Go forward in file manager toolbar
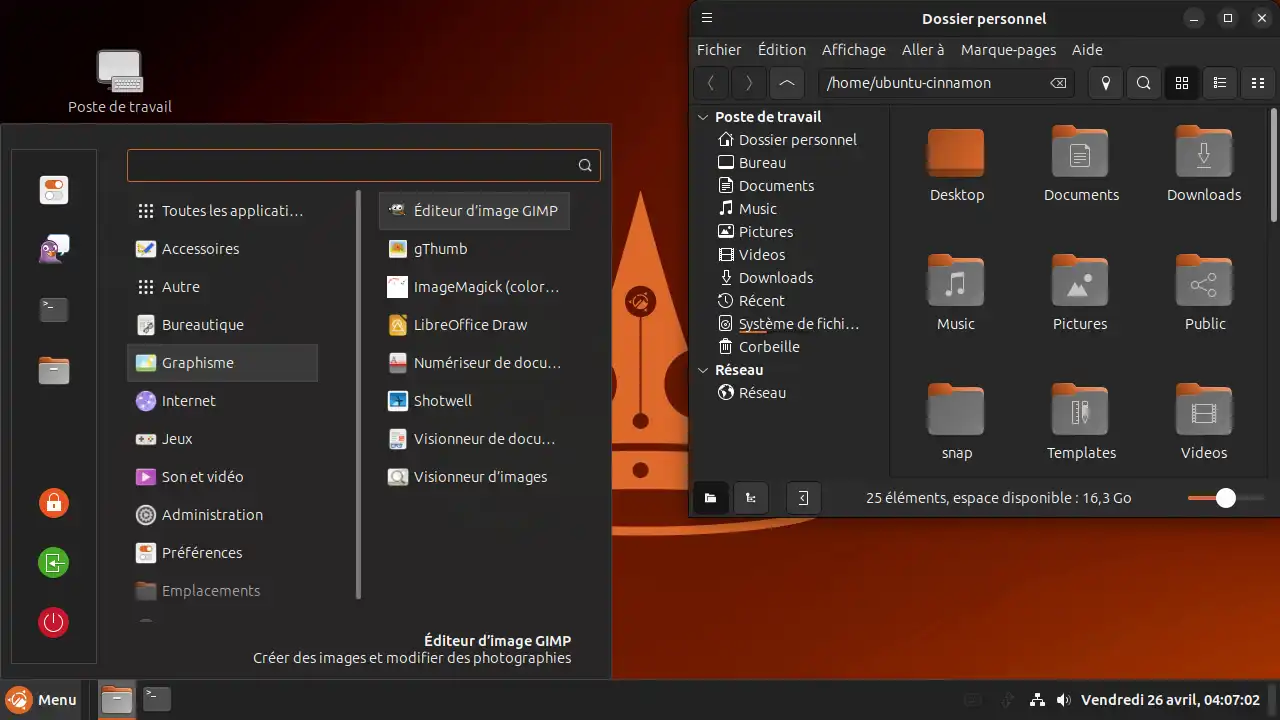1280x720 pixels. pos(749,83)
